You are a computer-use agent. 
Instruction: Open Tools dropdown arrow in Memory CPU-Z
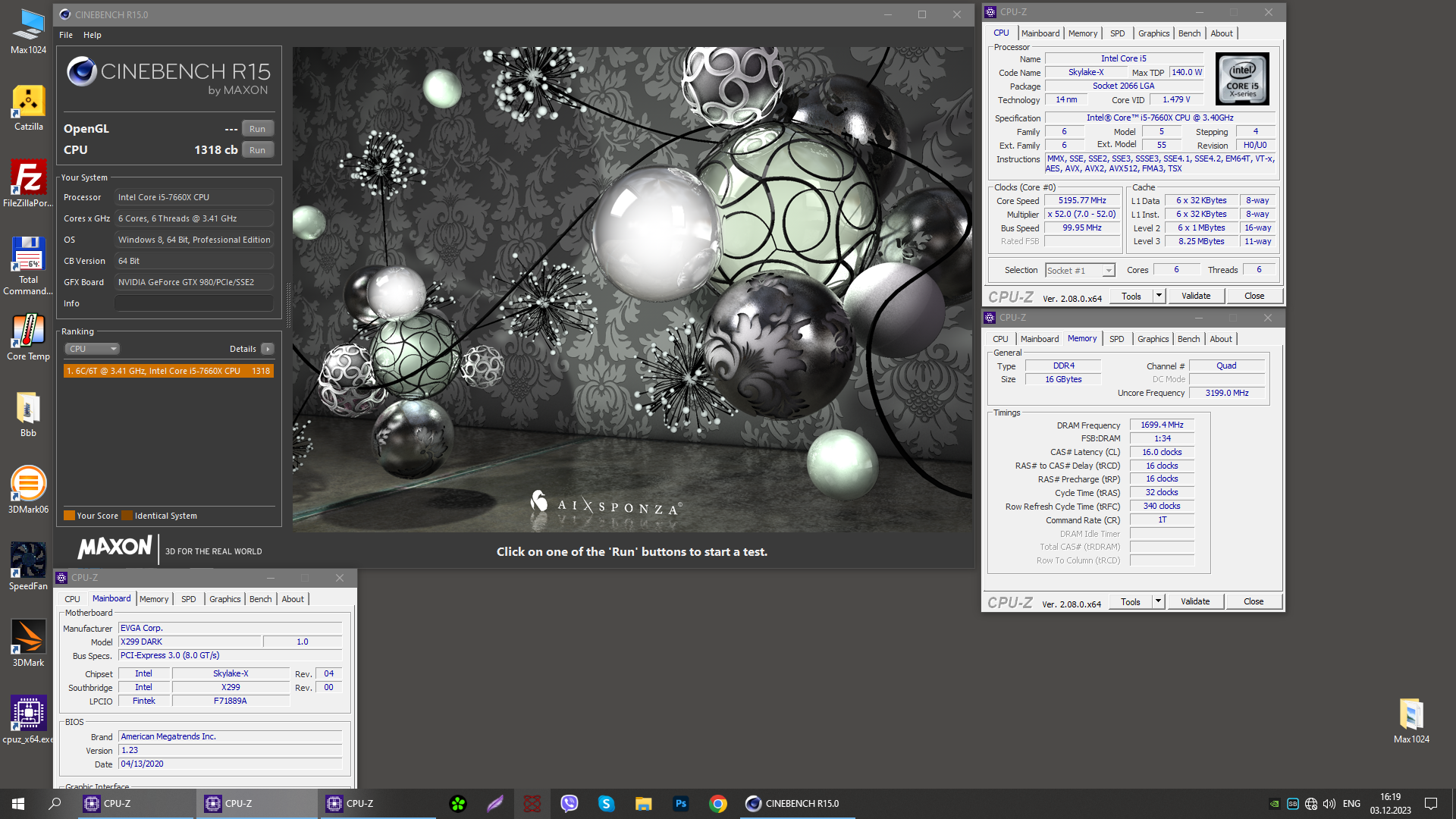[1158, 601]
